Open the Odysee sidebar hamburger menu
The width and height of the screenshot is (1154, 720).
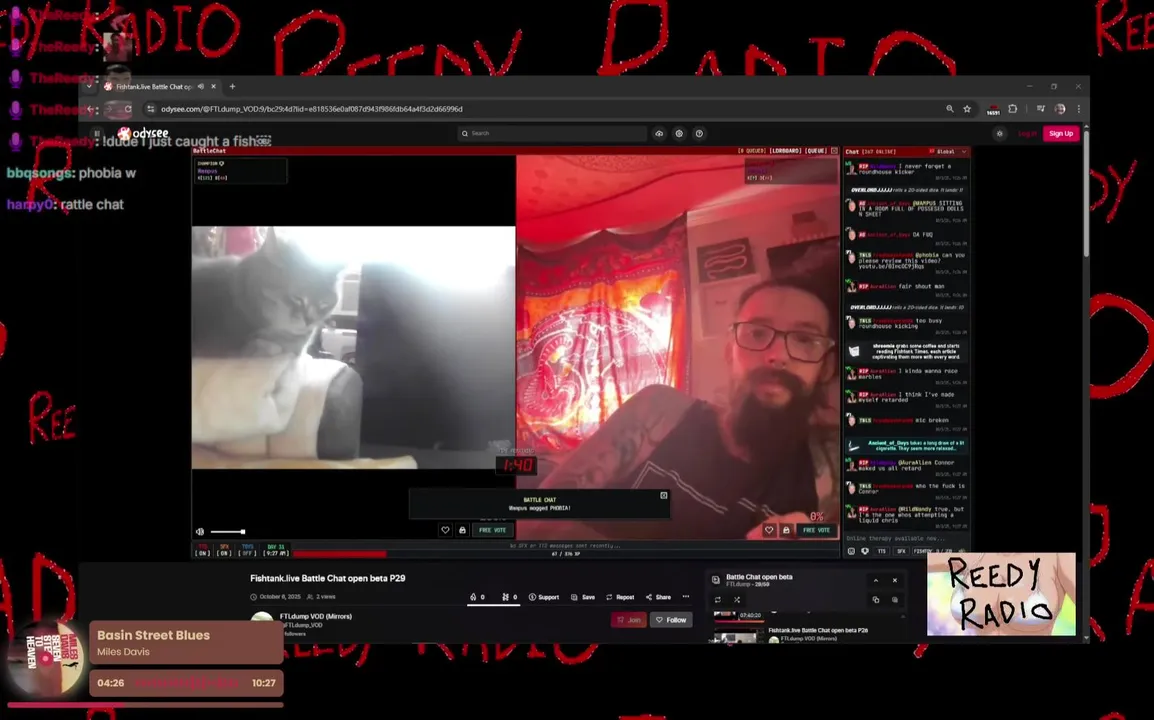pyautogui.click(x=96, y=133)
